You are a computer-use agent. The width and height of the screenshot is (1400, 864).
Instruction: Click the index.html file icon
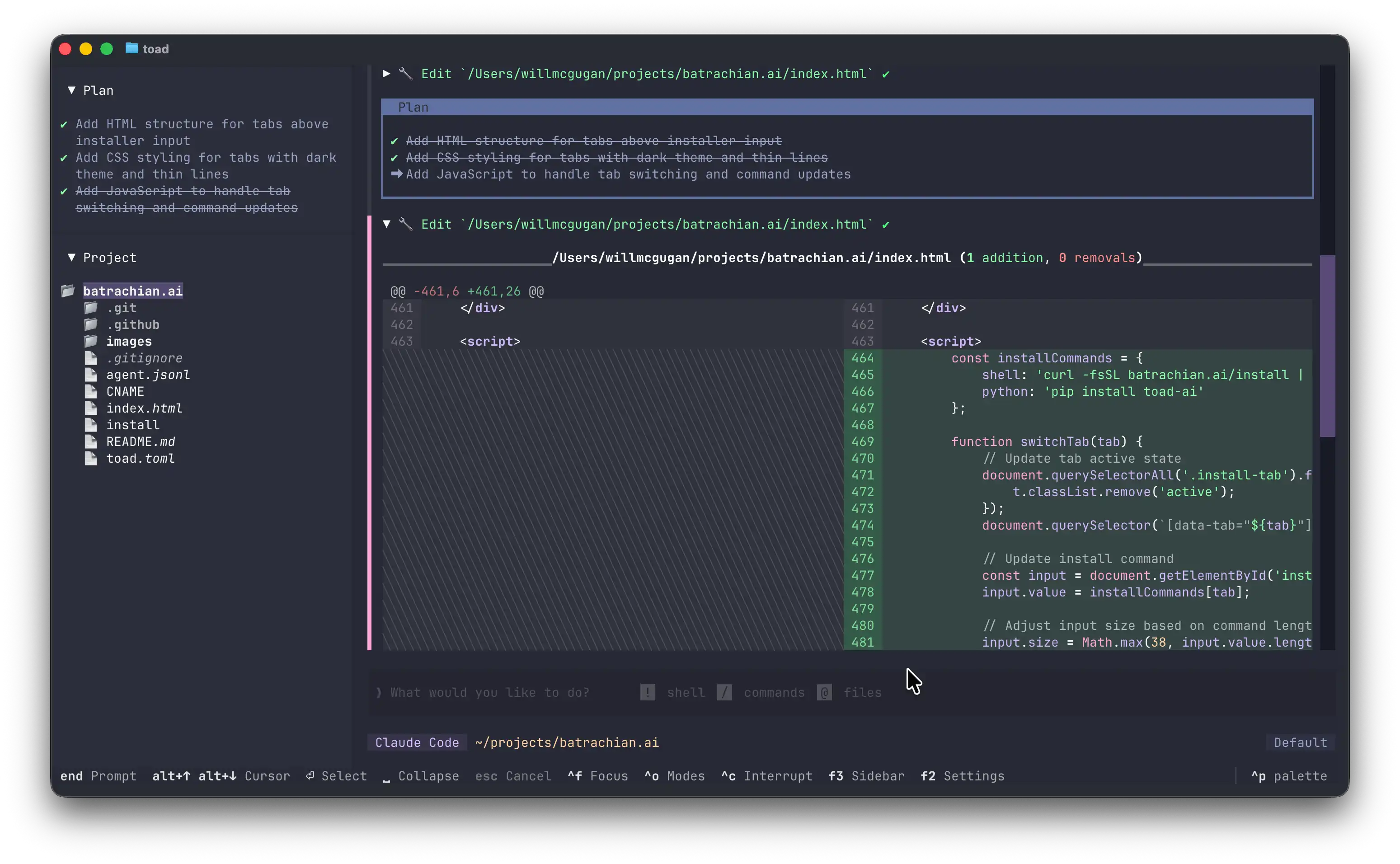point(91,408)
